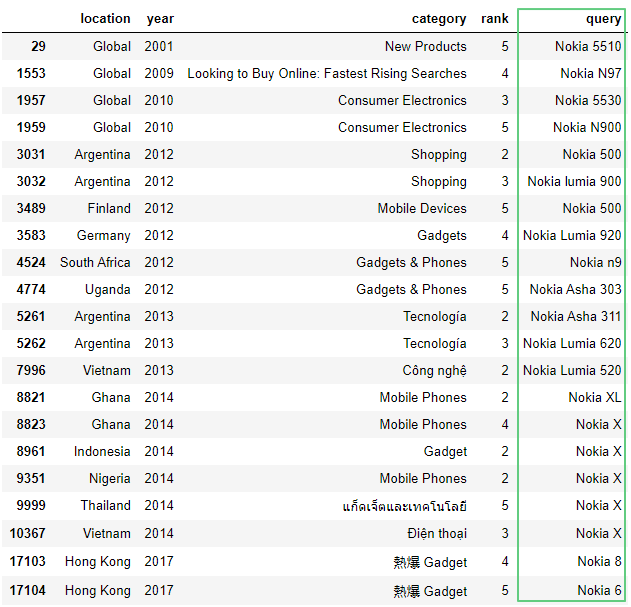Select the 'Nokia Asha 303' query cell
This screenshot has width=631, height=607.
pos(575,289)
